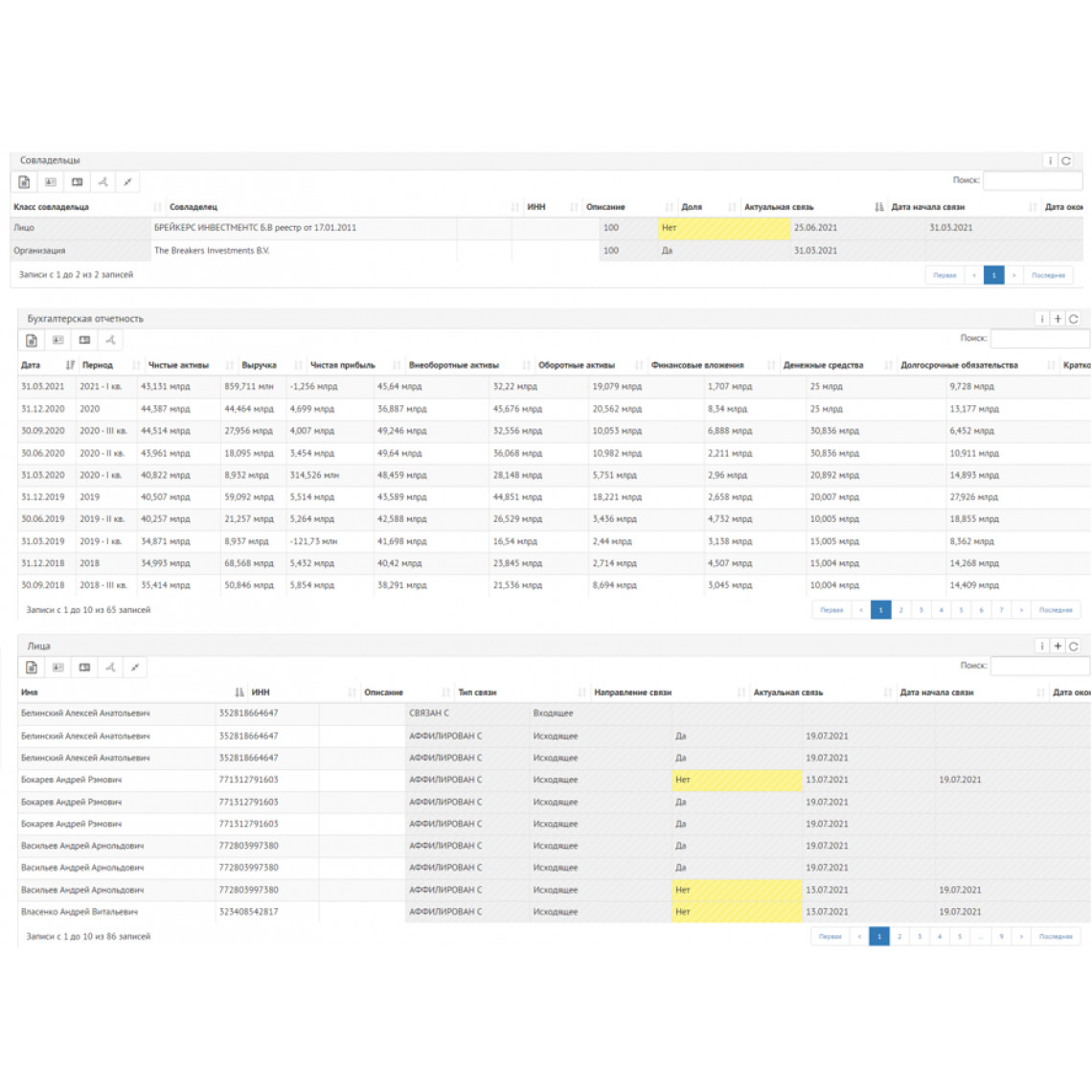Screen dimensions: 1092x1092
Task: Go to page 7 of Бухгалтерская отчетность
Action: [1001, 610]
